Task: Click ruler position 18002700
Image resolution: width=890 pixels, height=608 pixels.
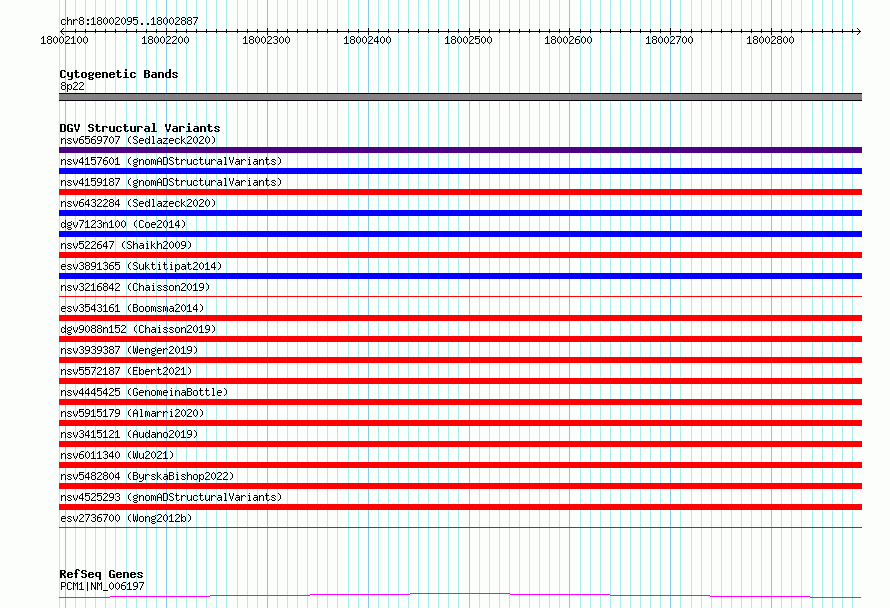Action: (x=669, y=40)
